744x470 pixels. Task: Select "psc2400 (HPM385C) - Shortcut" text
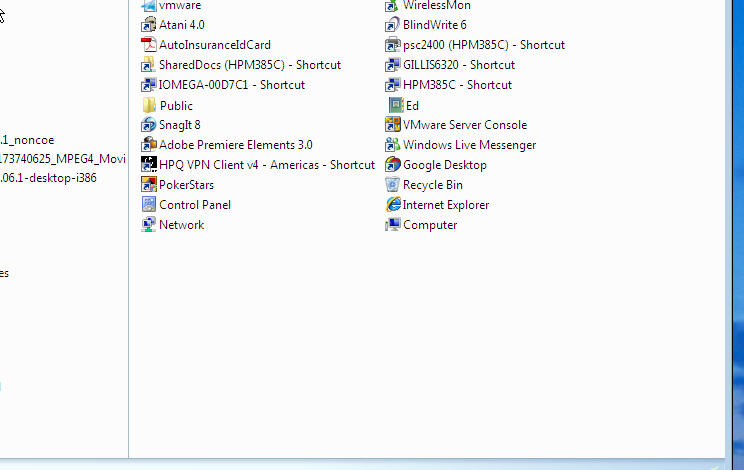click(484, 45)
